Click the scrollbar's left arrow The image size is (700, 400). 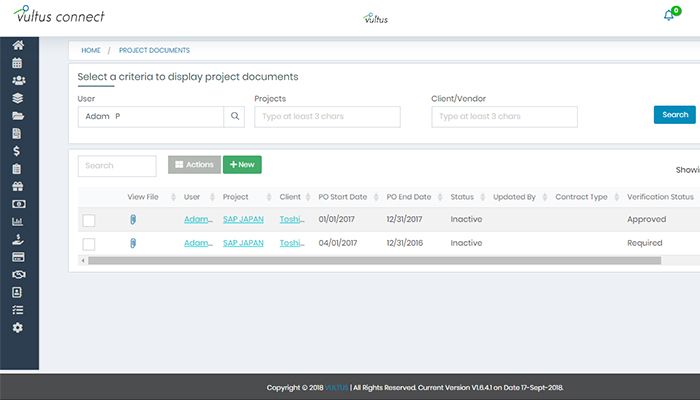(83, 260)
